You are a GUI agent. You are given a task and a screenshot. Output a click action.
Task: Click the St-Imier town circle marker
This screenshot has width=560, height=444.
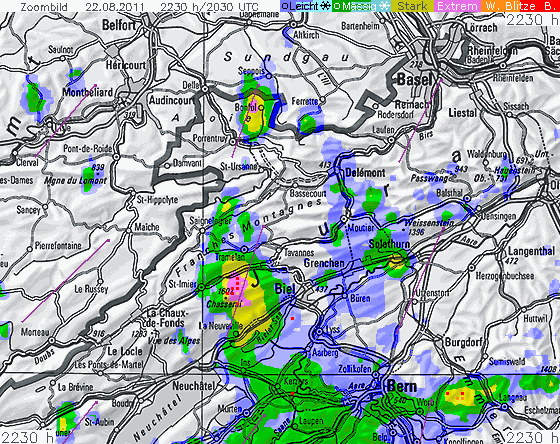point(202,287)
